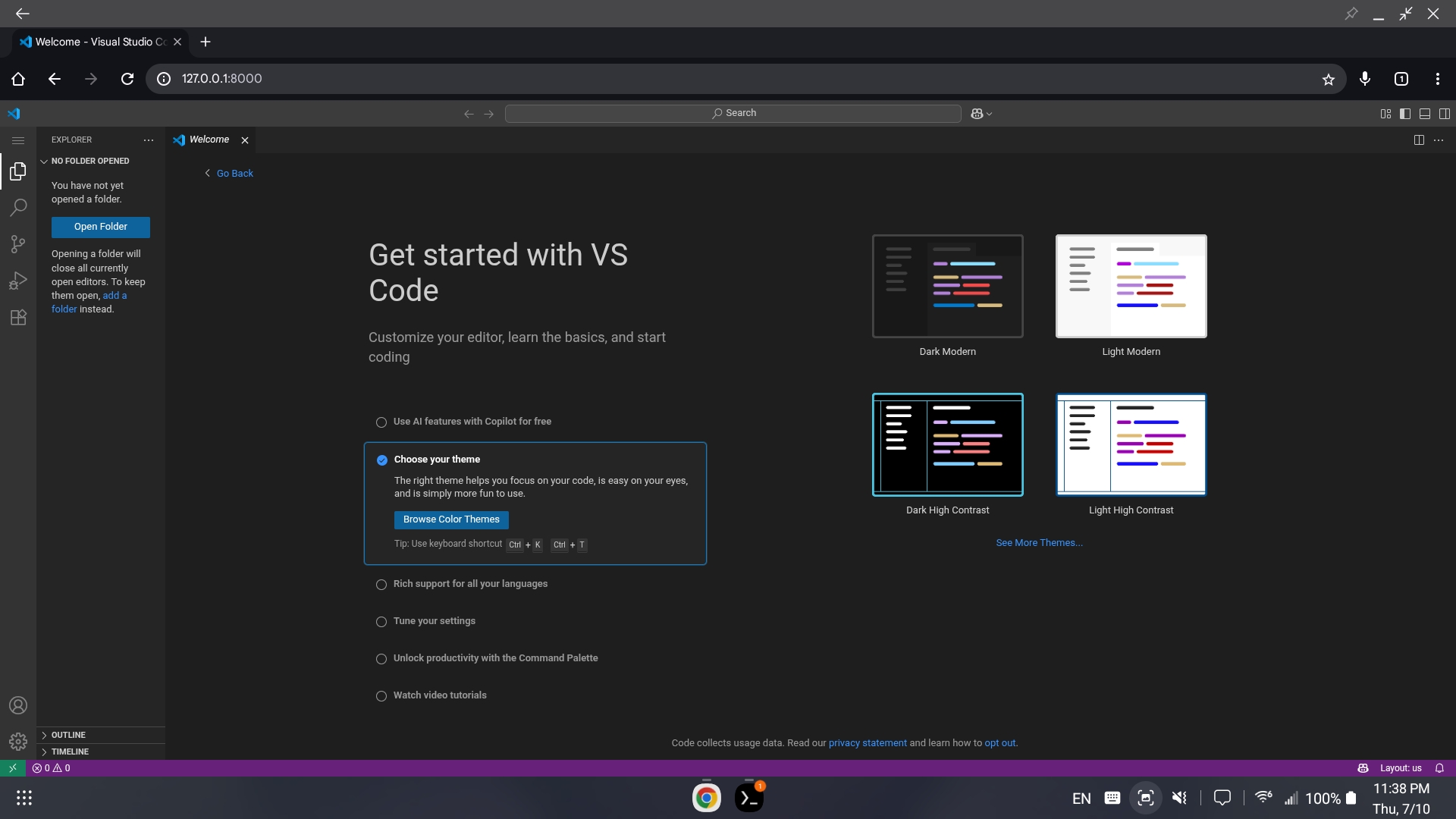Image resolution: width=1456 pixels, height=819 pixels.
Task: Choose the Light Modern theme preview
Action: pos(1131,286)
